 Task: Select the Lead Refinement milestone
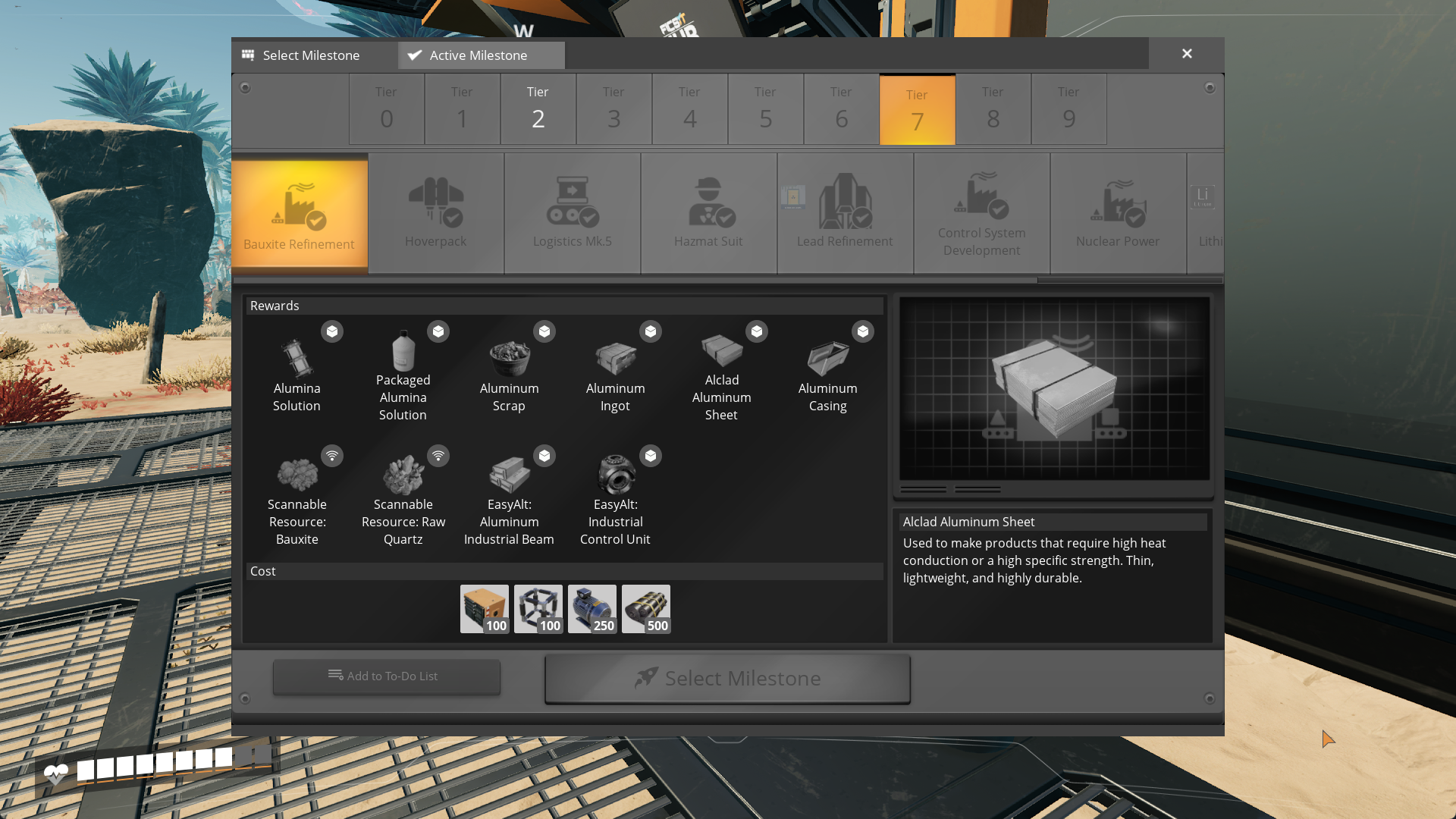pyautogui.click(x=846, y=213)
